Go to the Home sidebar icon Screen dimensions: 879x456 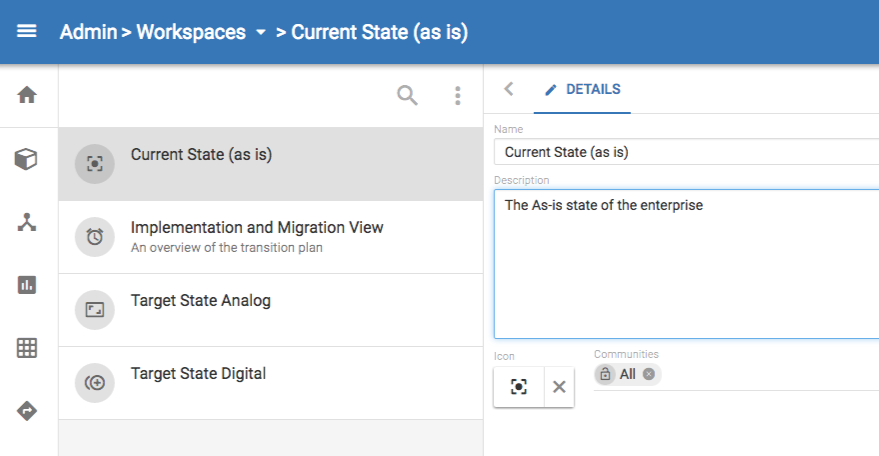tap(27, 95)
